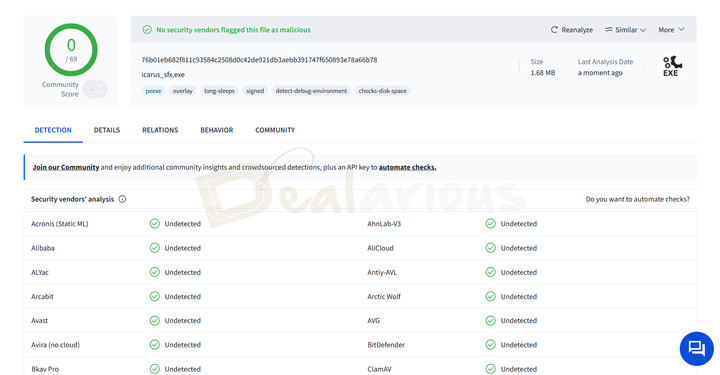720x375 pixels.
Task: Open the Similar dropdown
Action: click(x=625, y=29)
